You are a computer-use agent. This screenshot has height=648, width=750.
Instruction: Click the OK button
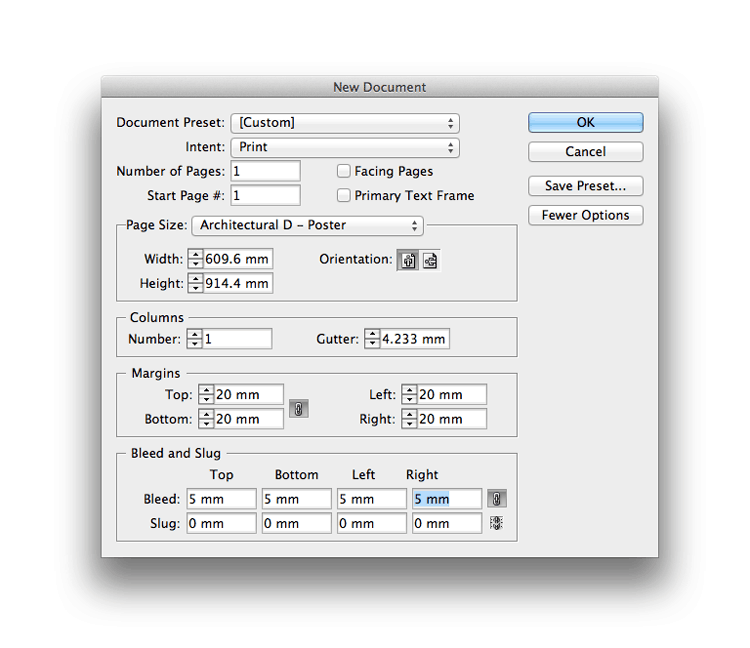pyautogui.click(x=585, y=122)
